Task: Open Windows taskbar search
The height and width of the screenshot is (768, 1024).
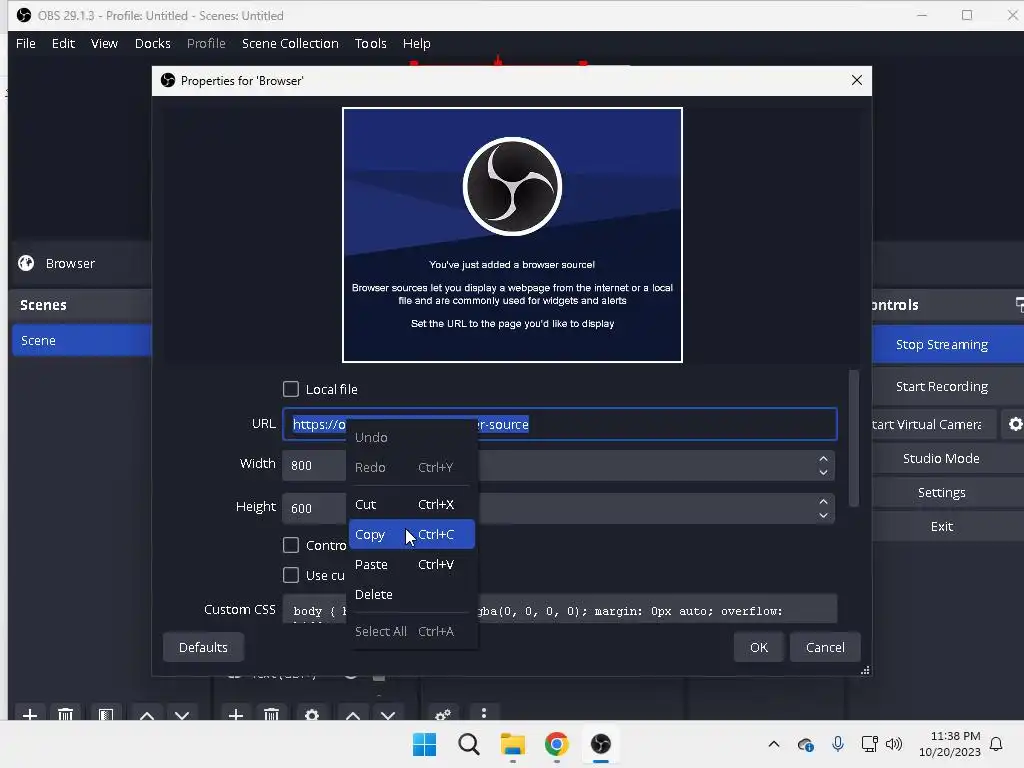Action: [468, 744]
